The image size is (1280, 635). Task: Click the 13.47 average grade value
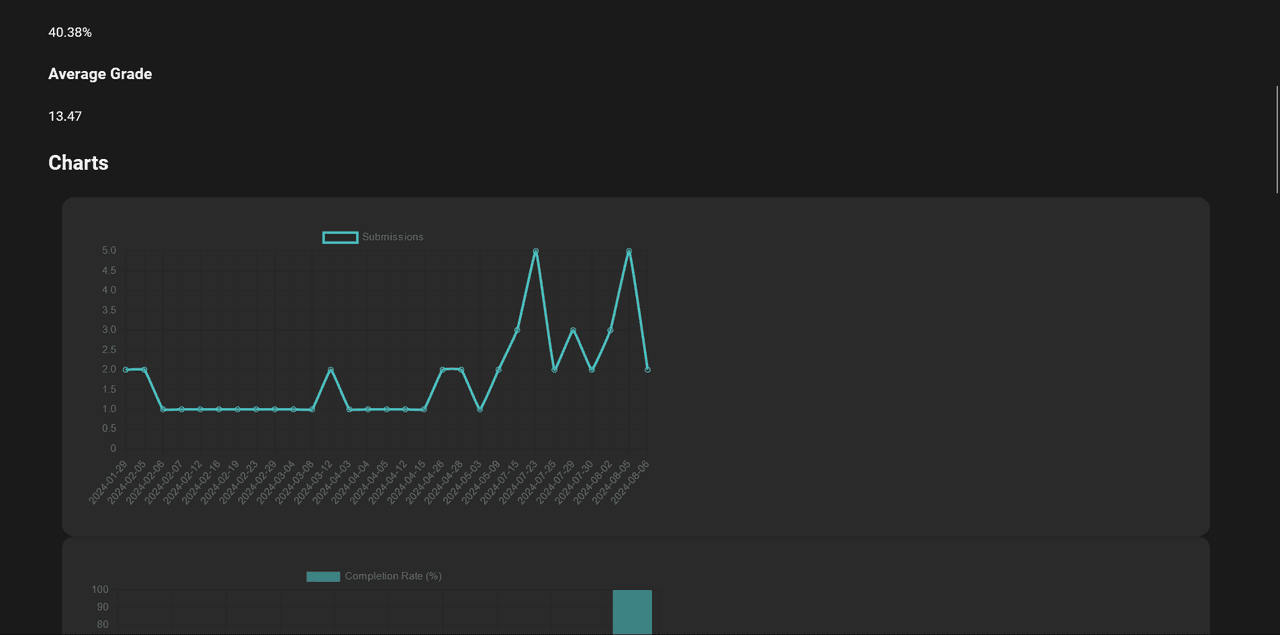(x=65, y=116)
